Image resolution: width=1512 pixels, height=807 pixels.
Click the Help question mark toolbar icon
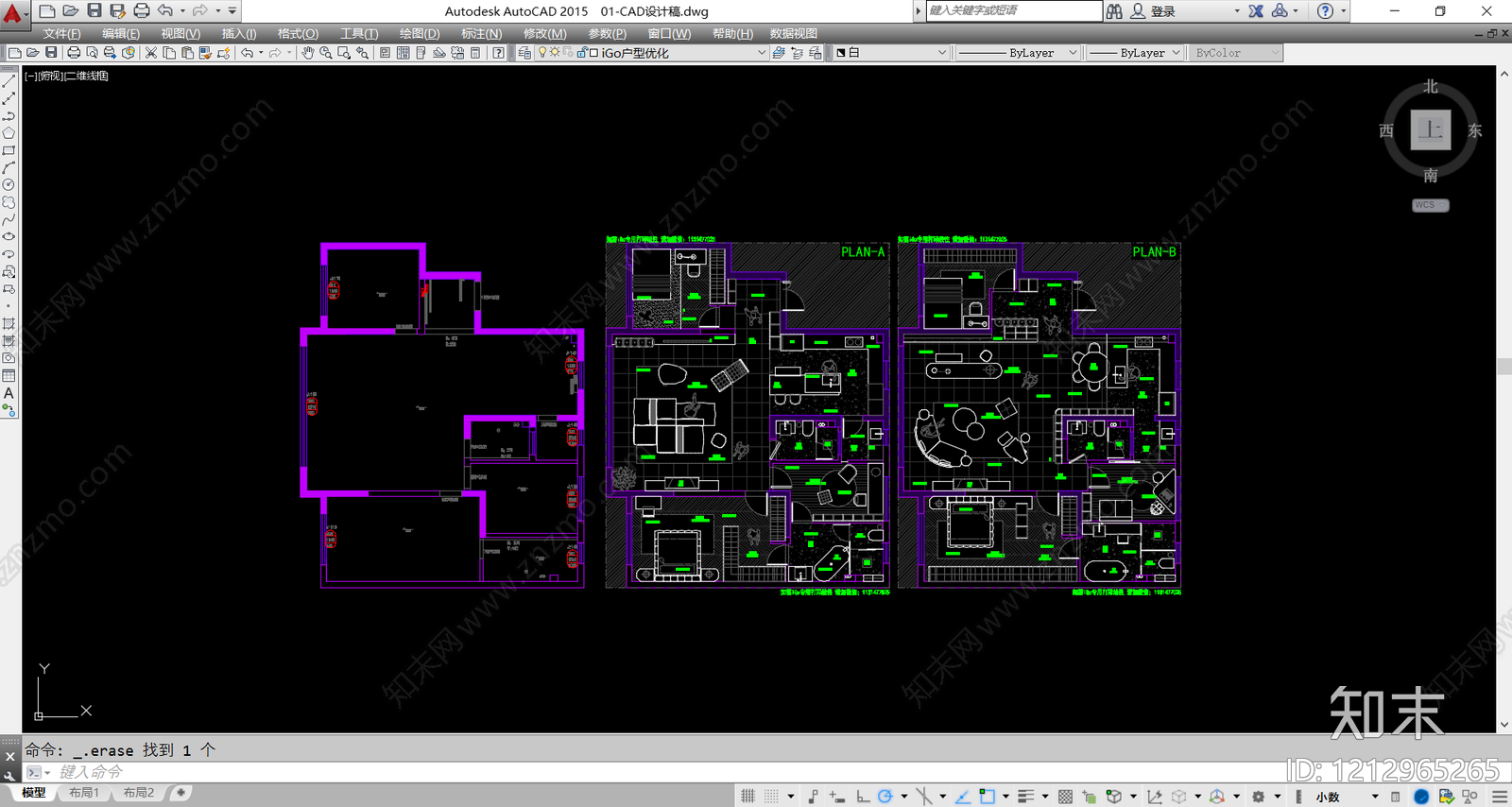point(498,53)
